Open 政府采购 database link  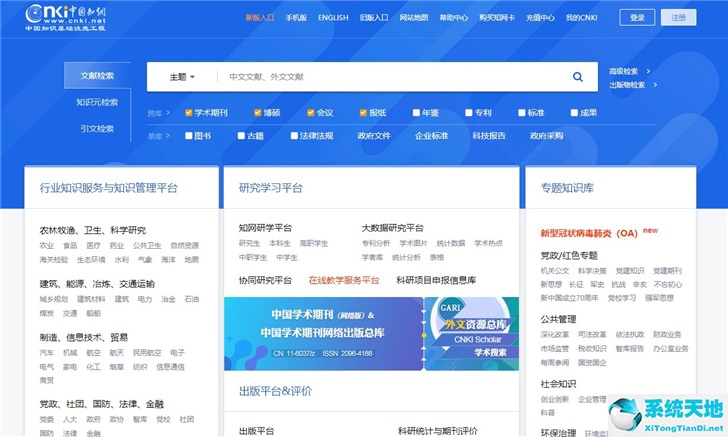(546, 136)
